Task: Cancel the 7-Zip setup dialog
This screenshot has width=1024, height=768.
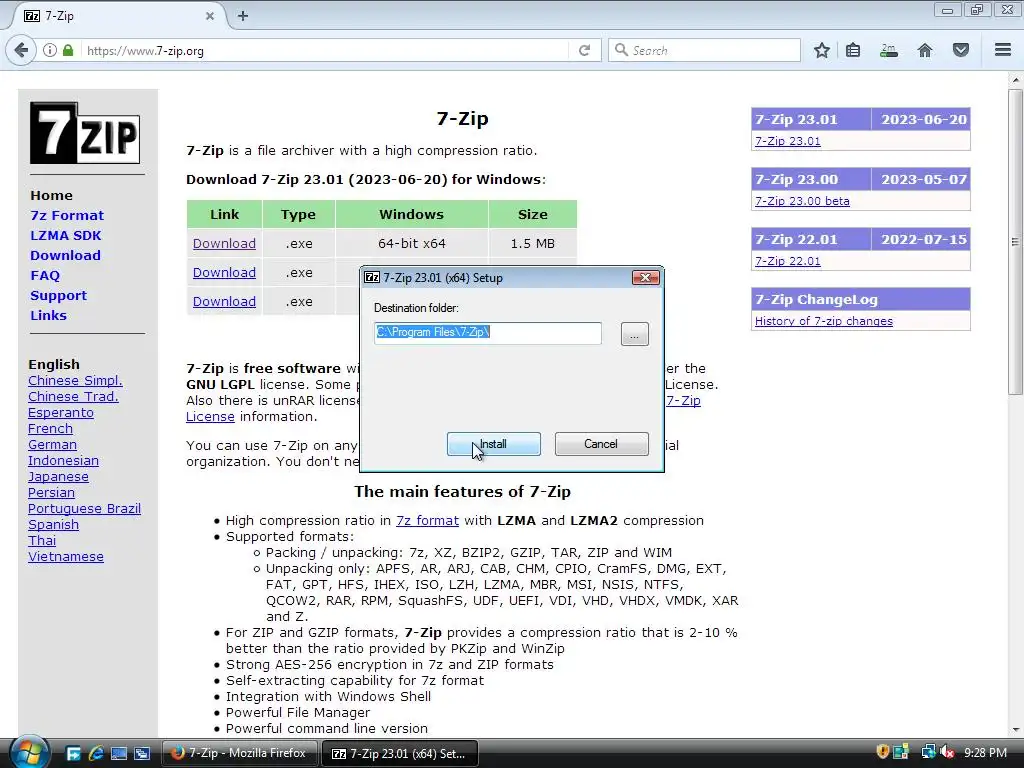Action: point(601,444)
